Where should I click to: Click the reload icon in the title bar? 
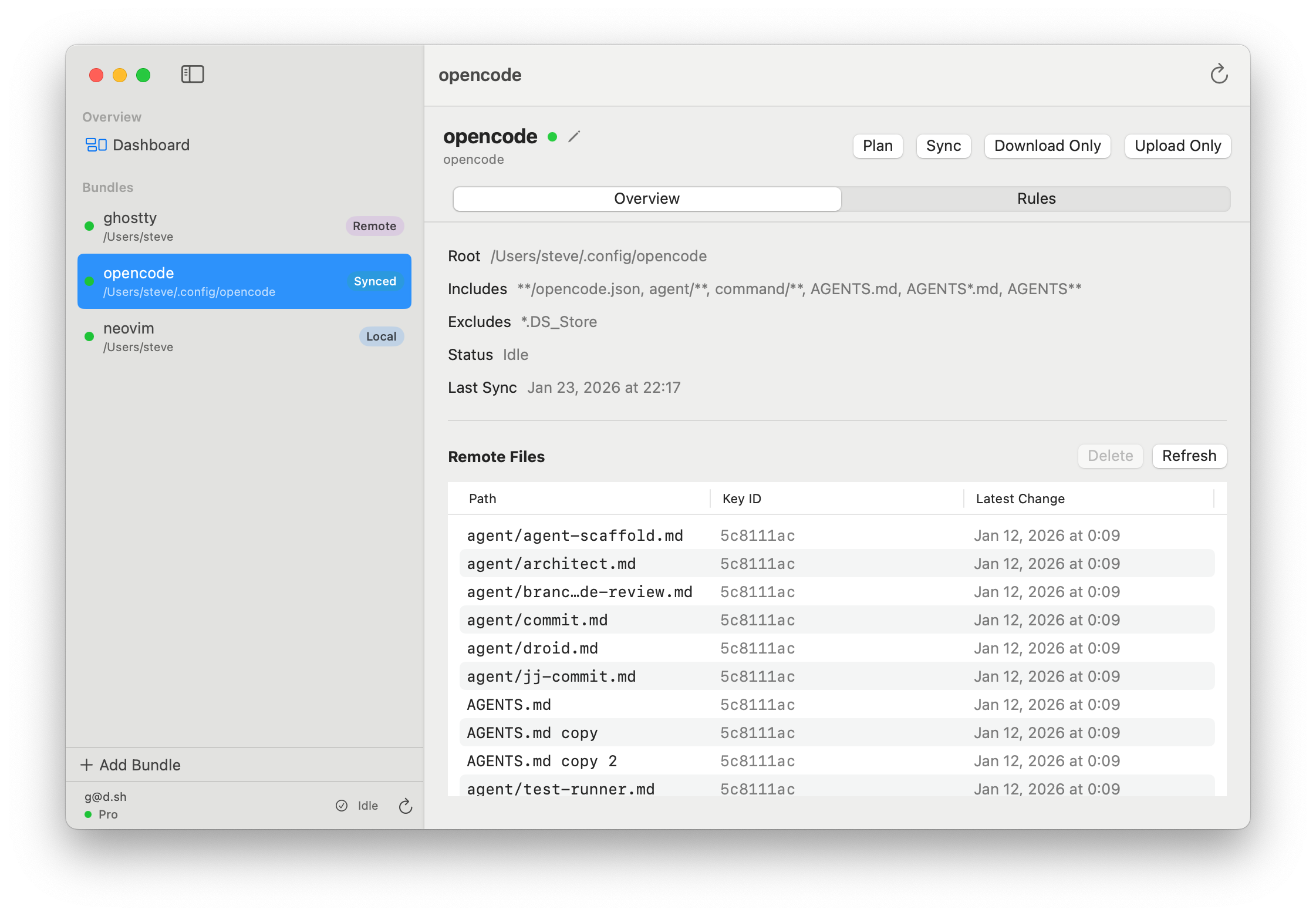pyautogui.click(x=1219, y=75)
